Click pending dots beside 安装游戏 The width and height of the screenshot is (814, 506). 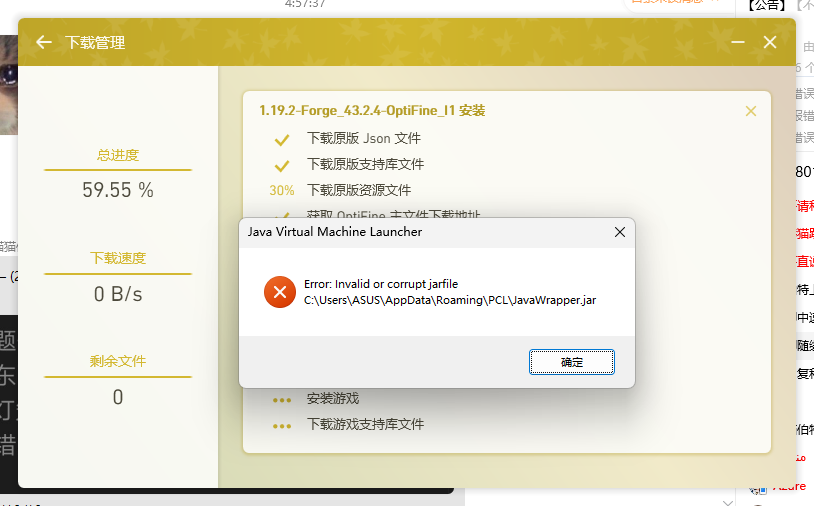(x=282, y=400)
